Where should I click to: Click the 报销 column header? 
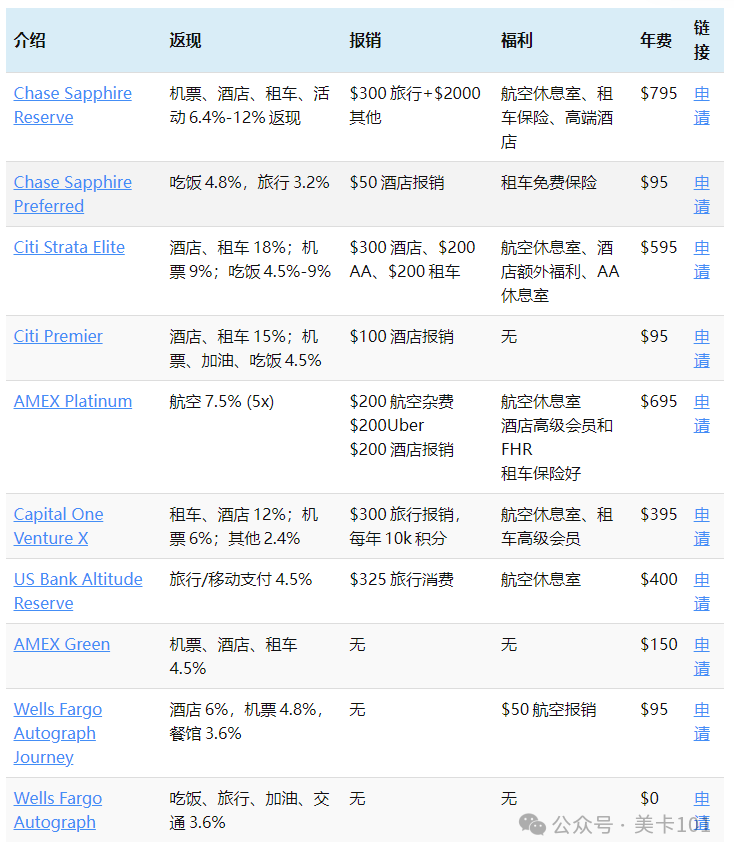[365, 40]
